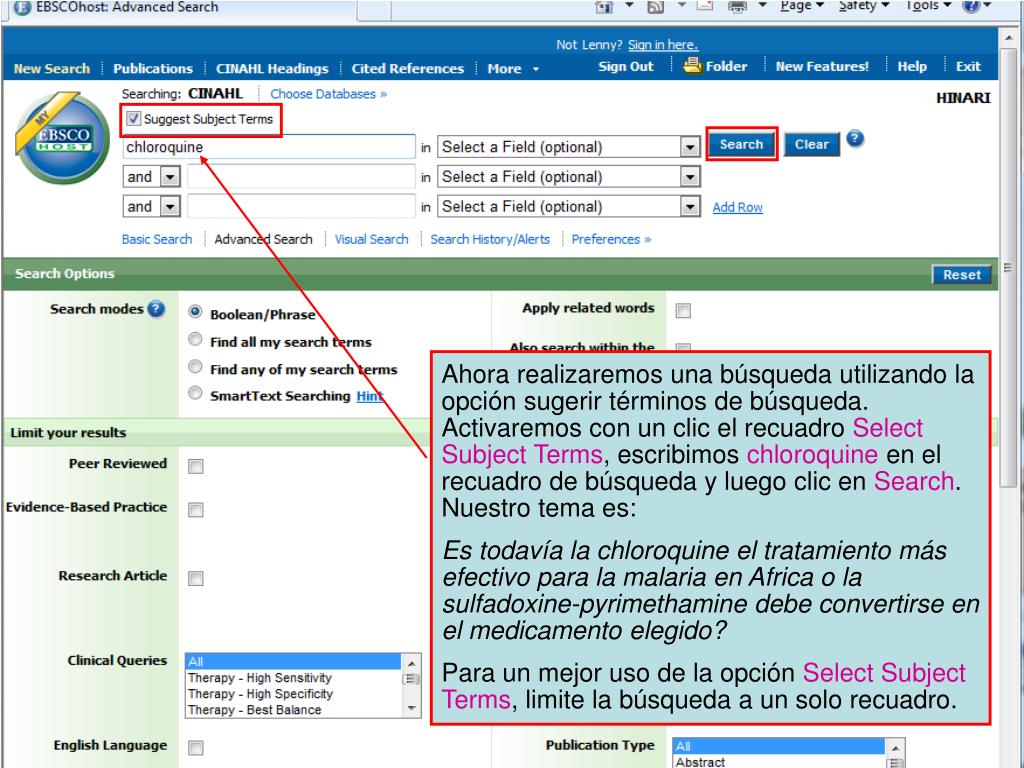
Task: Open Cited References
Action: click(x=408, y=69)
